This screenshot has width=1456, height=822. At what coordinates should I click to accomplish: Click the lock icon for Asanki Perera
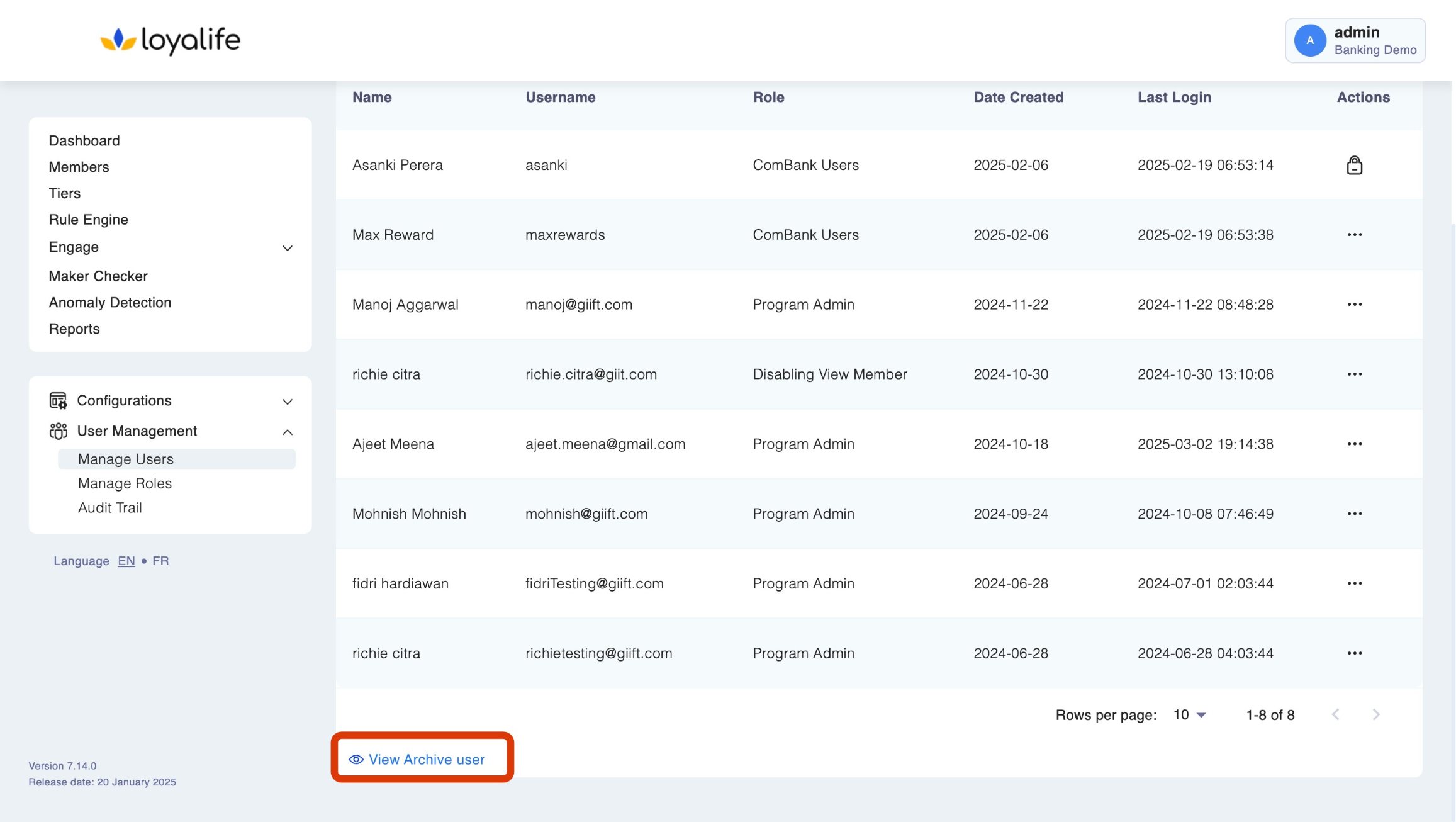click(x=1354, y=165)
